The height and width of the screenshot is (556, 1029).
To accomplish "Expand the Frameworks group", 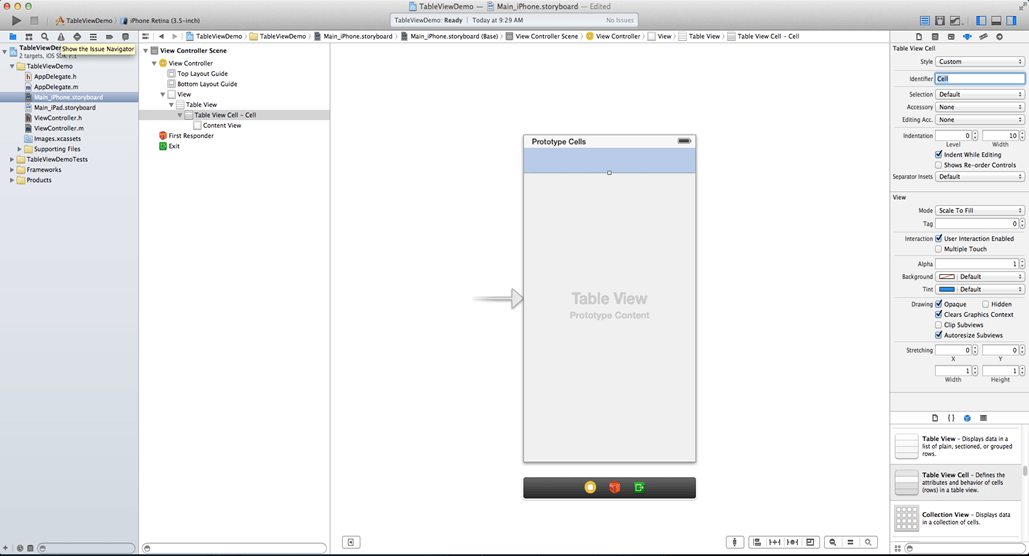I will (12, 169).
